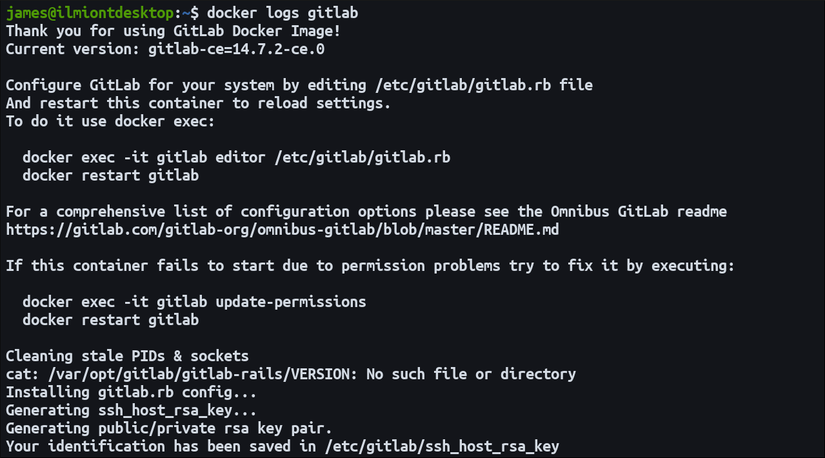Click the /var/opt/gitlab/gitlab-rails/VERSION path
825x458 pixels.
(186, 373)
